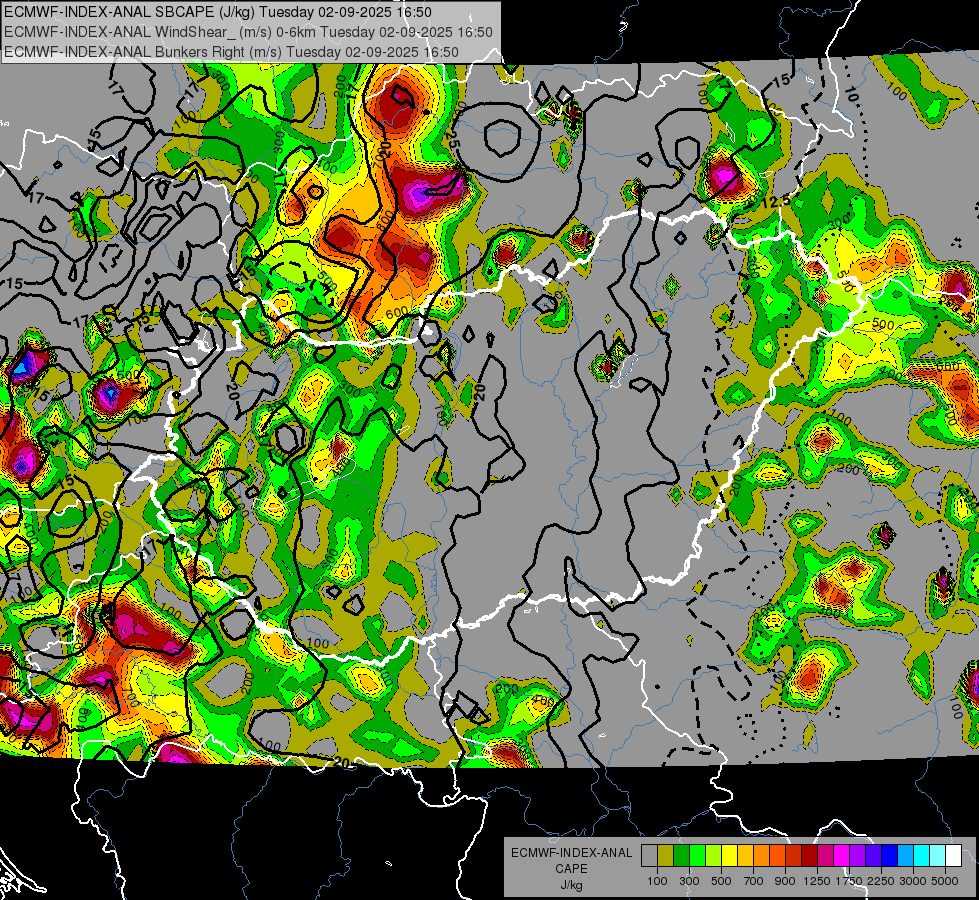Viewport: 979px width, 900px height.
Task: Select the cyan swatch in the legend
Action: pyautogui.click(x=921, y=855)
